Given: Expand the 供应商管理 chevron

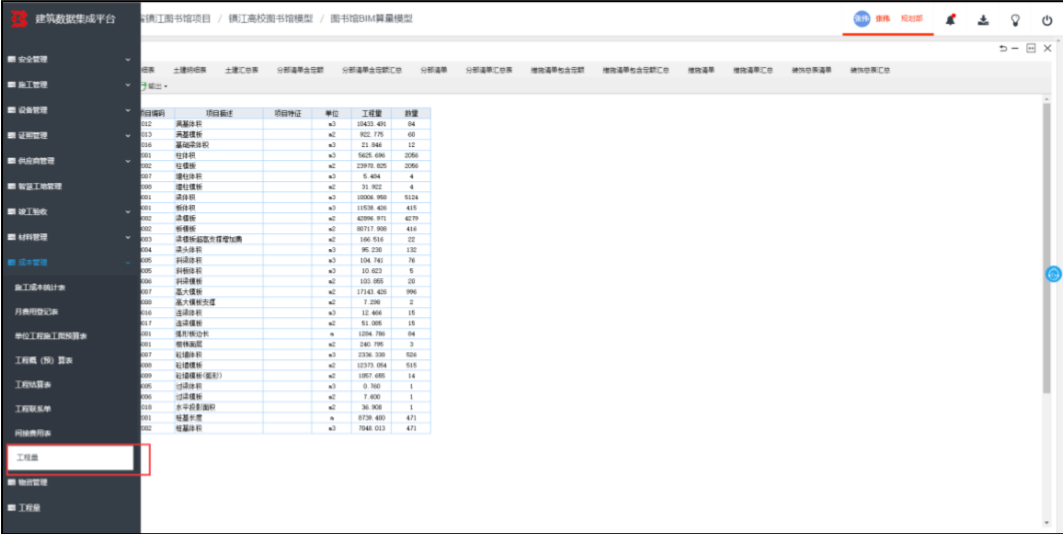Looking at the screenshot, I should [x=128, y=161].
